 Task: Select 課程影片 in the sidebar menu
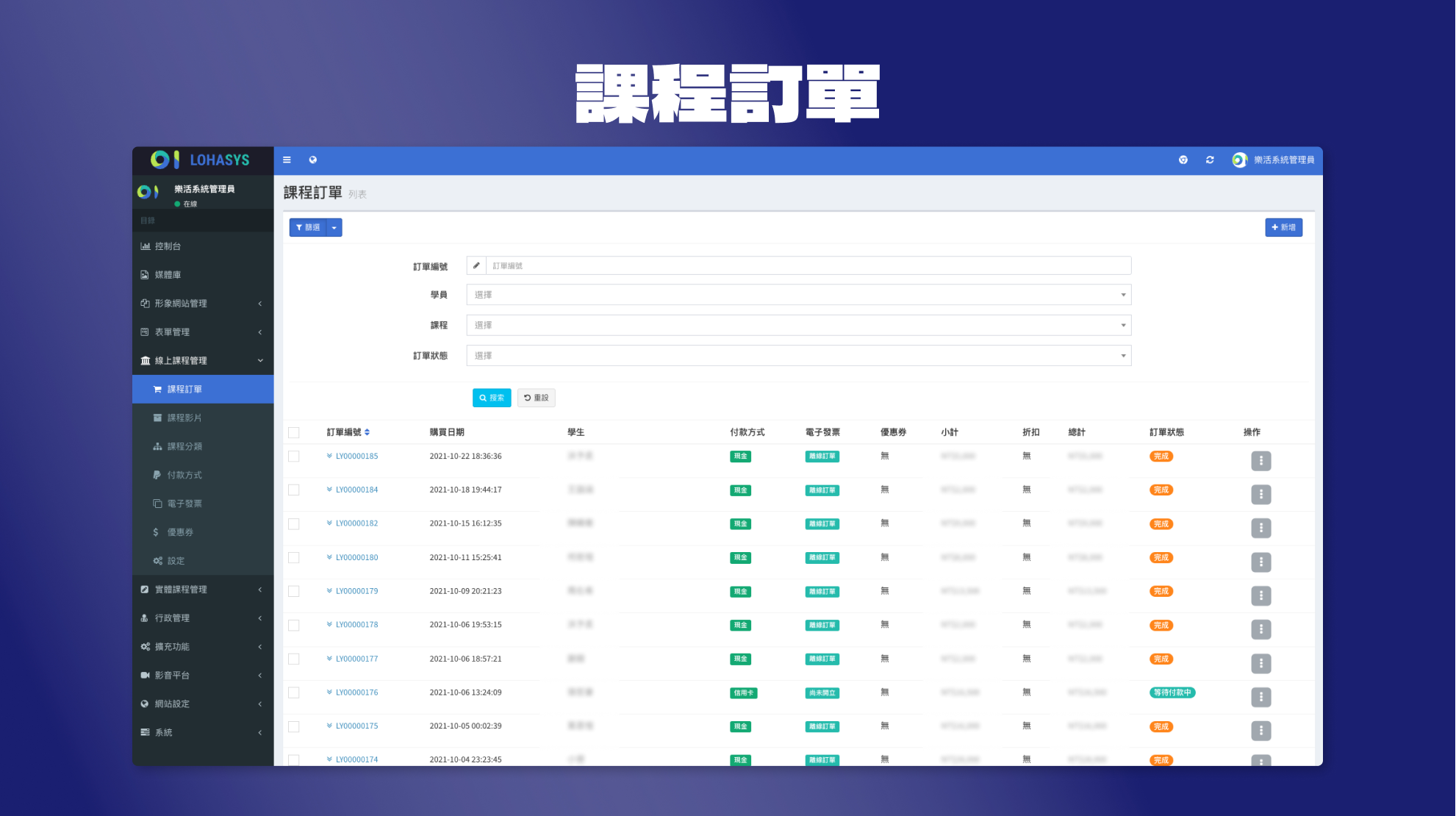click(x=184, y=418)
